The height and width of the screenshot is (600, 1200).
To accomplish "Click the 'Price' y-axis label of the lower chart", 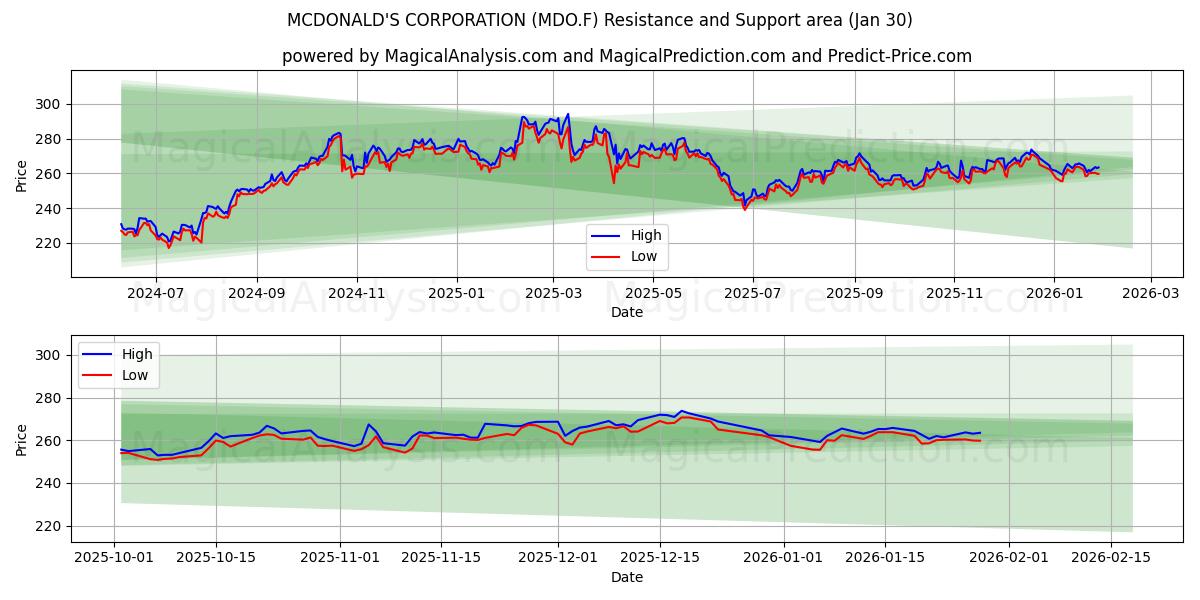I will (x=22, y=439).
